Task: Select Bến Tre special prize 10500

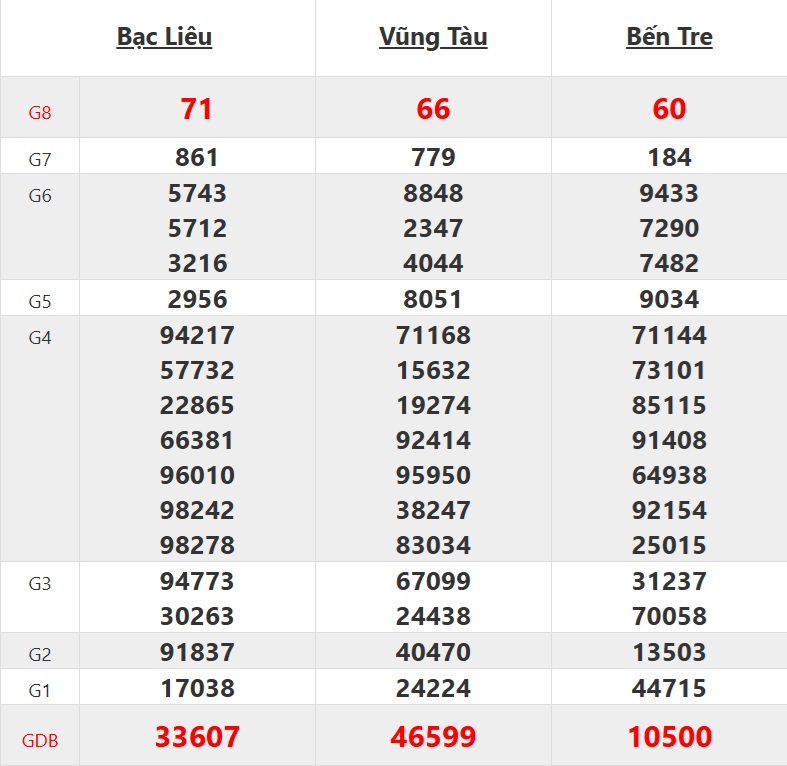Action: point(669,737)
